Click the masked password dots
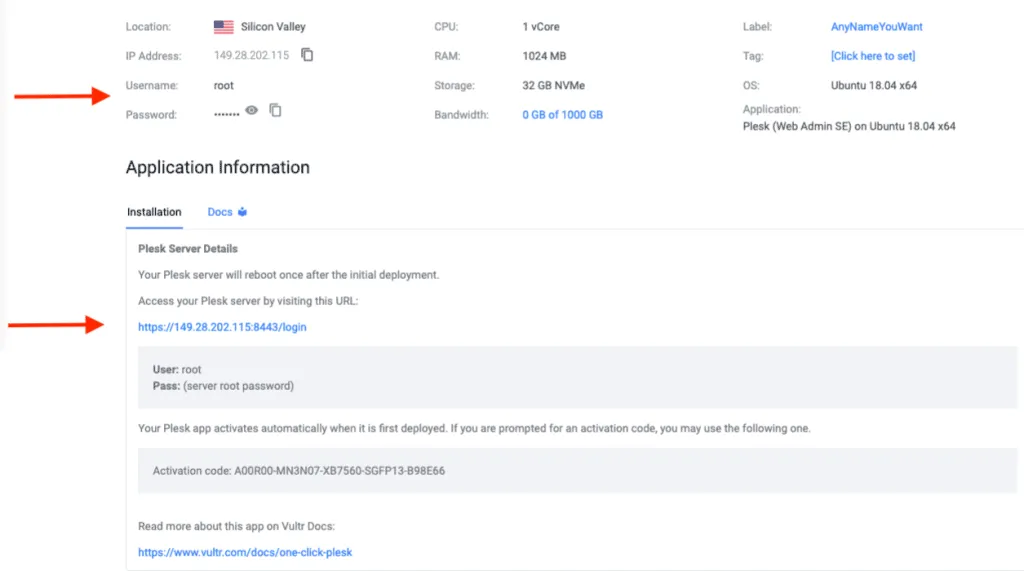Image resolution: width=1024 pixels, height=571 pixels. click(227, 114)
